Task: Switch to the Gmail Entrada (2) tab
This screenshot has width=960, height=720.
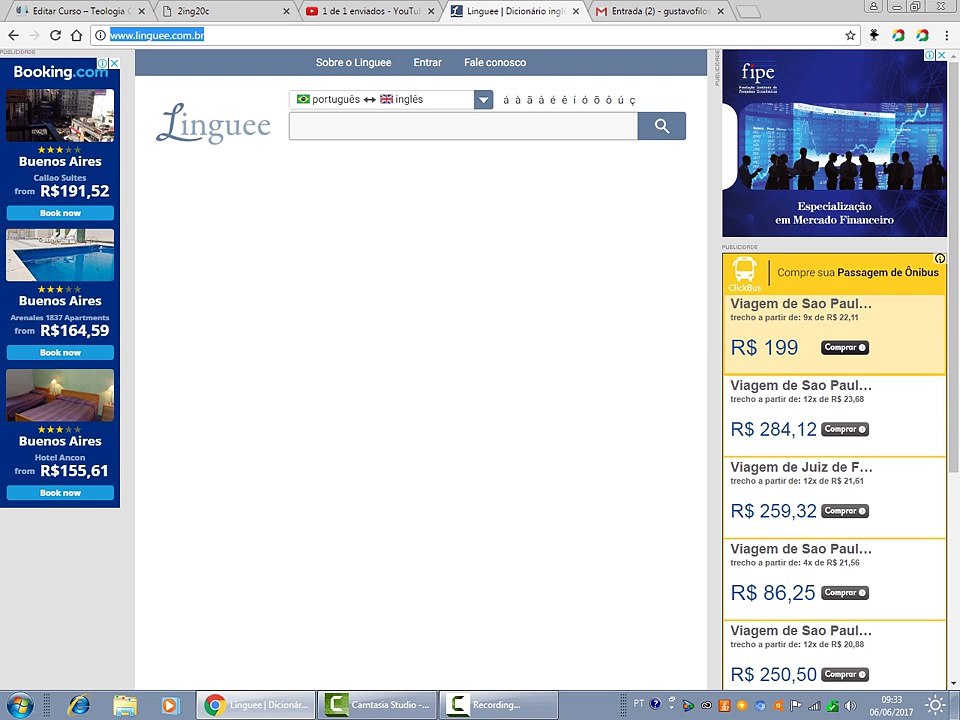Action: coord(661,11)
